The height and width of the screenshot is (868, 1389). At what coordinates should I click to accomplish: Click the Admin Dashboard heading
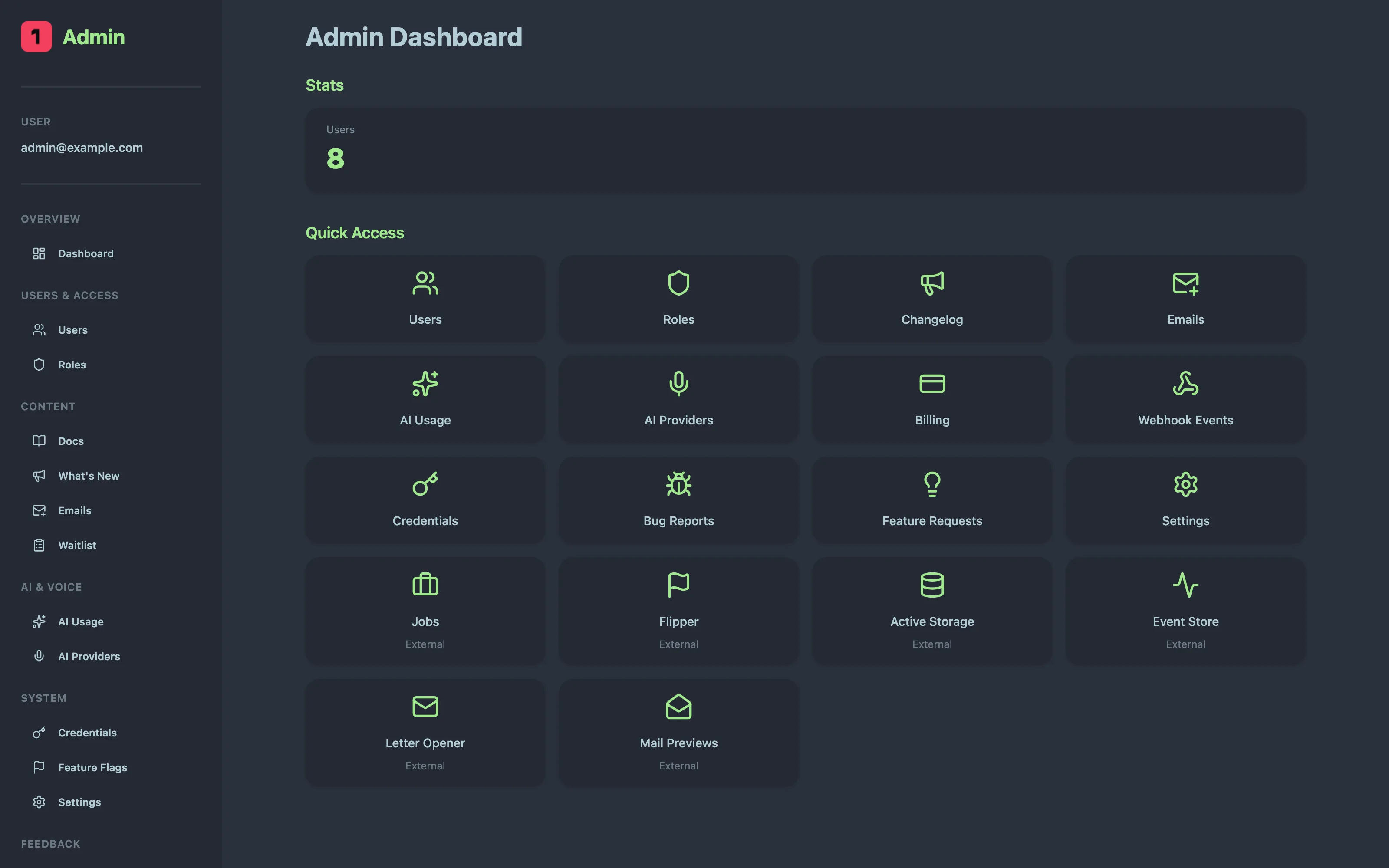414,37
